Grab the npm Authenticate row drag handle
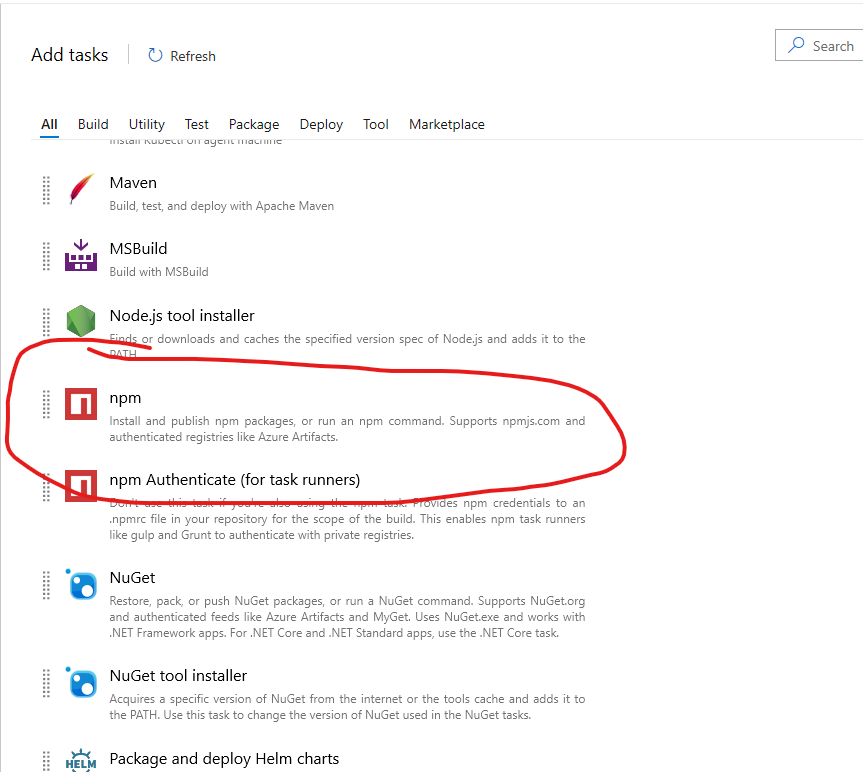 [x=46, y=486]
